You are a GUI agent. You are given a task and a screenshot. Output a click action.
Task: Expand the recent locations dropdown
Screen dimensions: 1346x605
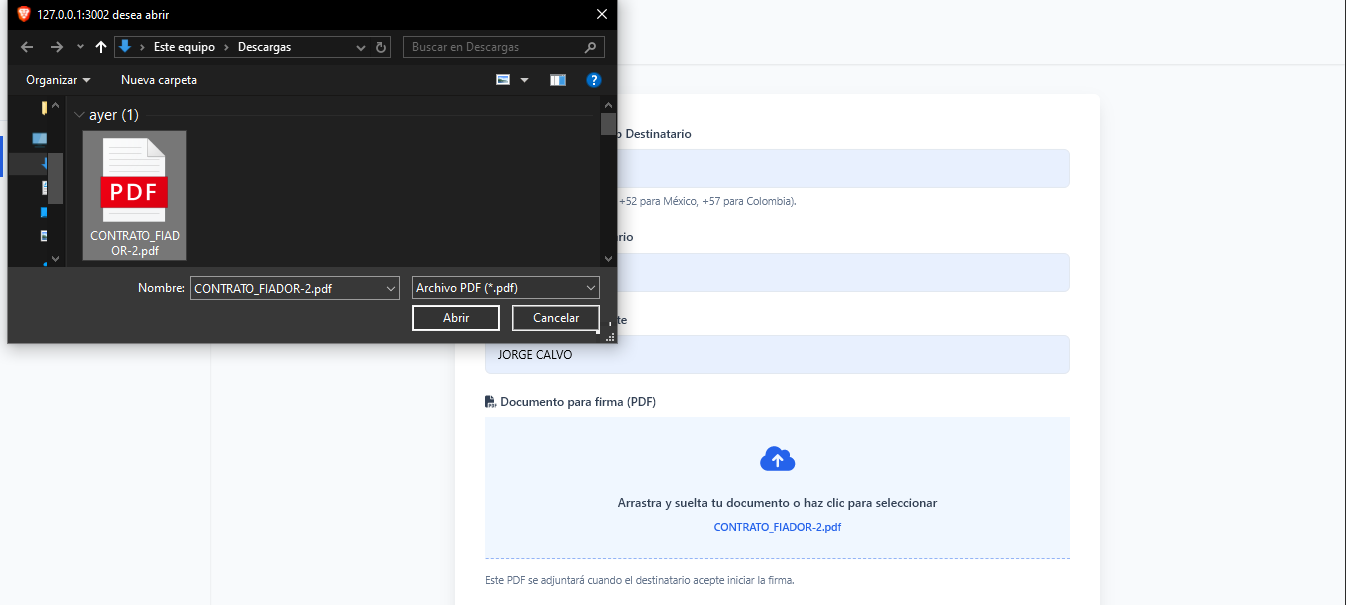point(81,47)
